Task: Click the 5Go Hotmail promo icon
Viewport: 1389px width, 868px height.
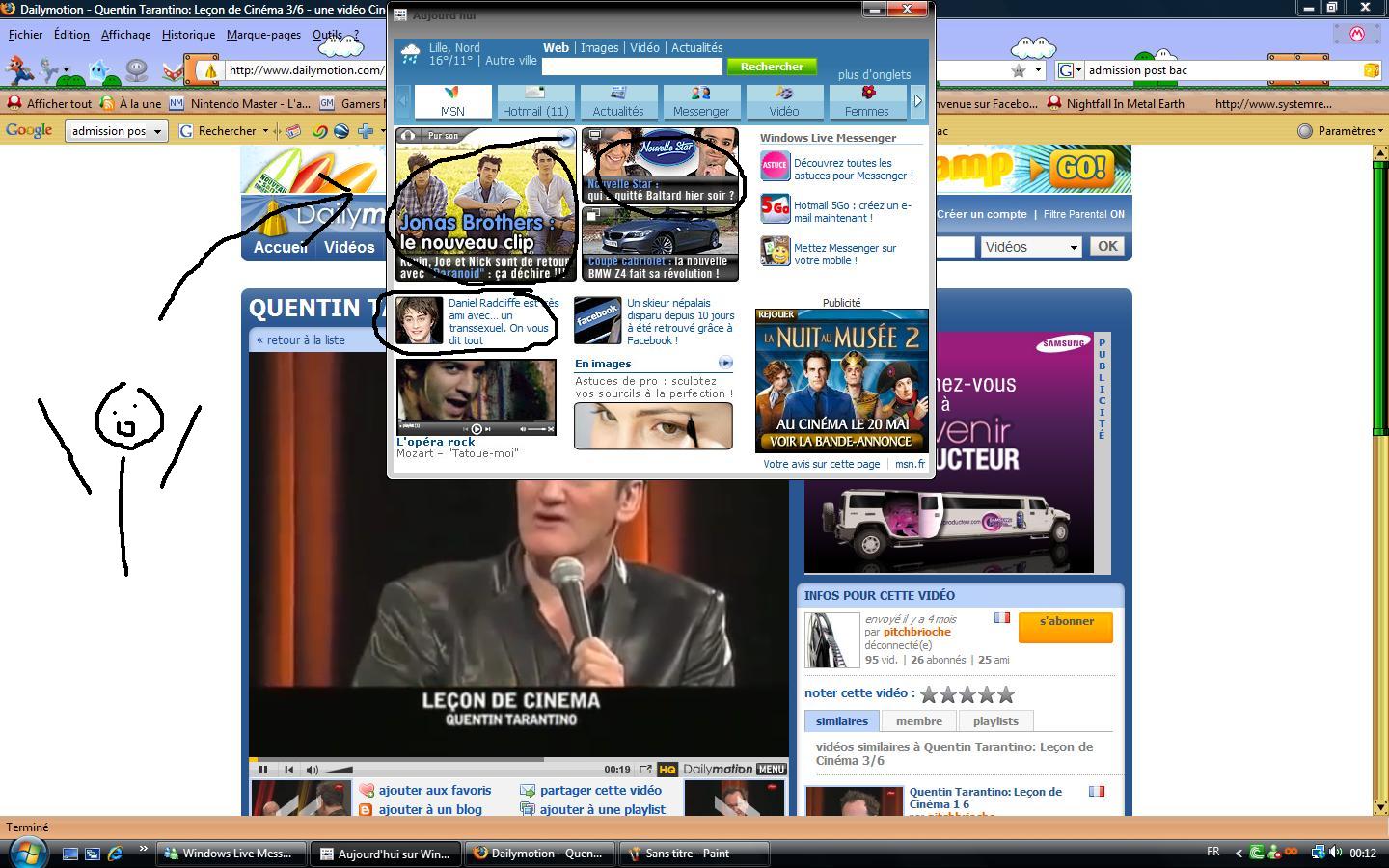Action: [775, 207]
